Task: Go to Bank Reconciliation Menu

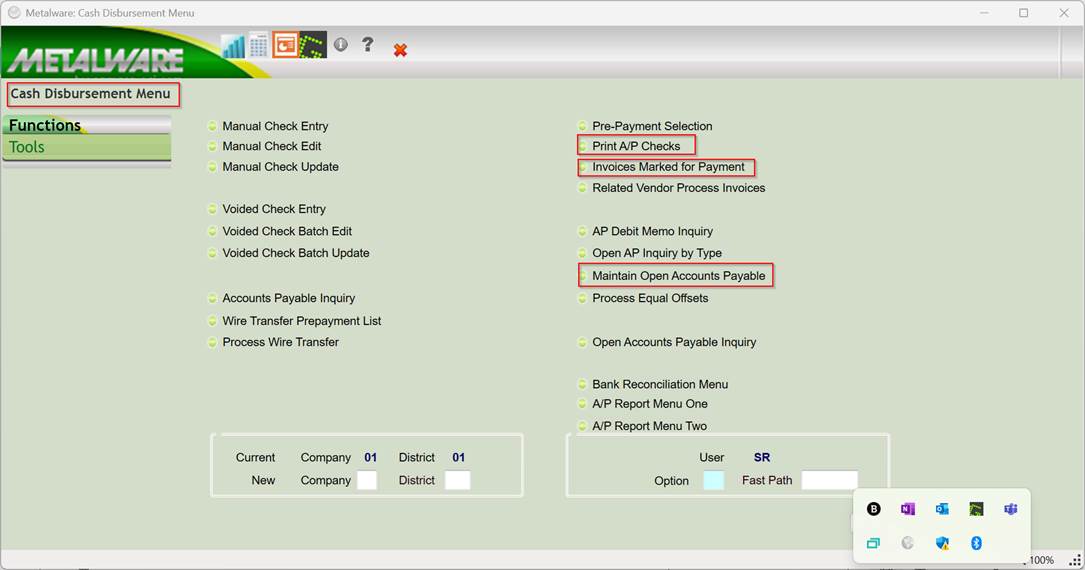Action: coord(660,384)
